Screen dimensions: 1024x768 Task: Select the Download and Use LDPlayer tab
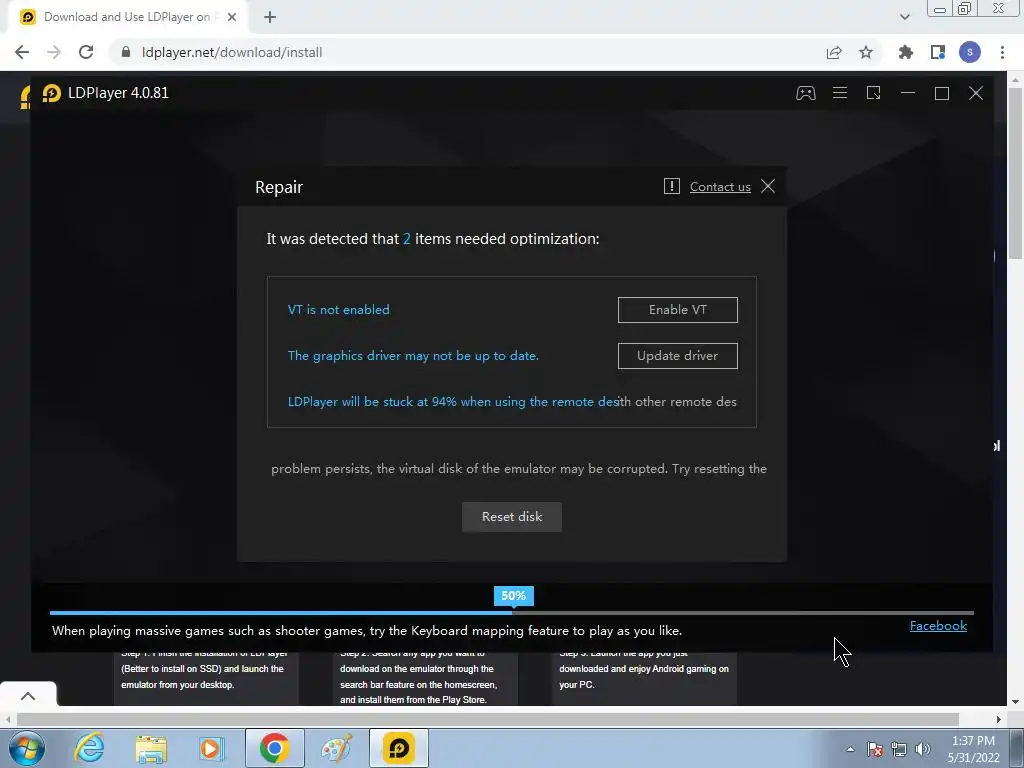click(127, 18)
